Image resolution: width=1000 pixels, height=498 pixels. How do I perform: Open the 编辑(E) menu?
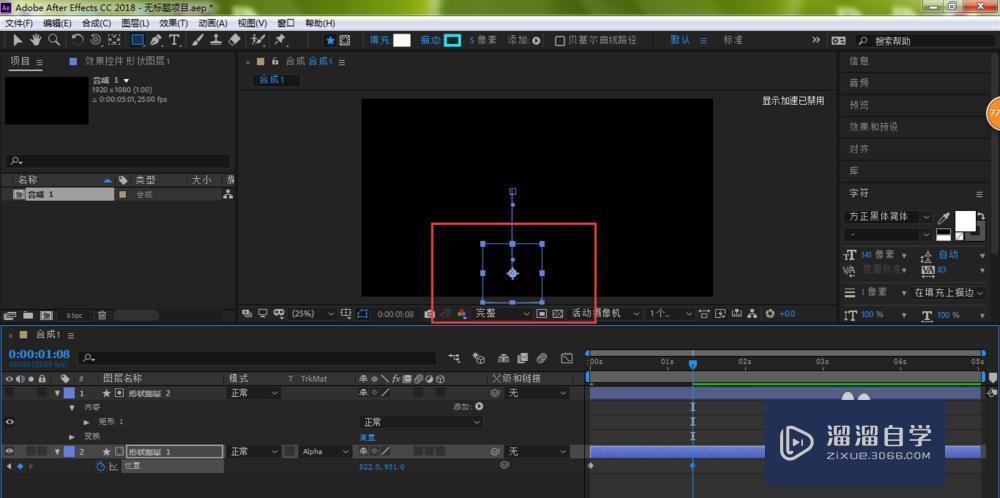[57, 23]
